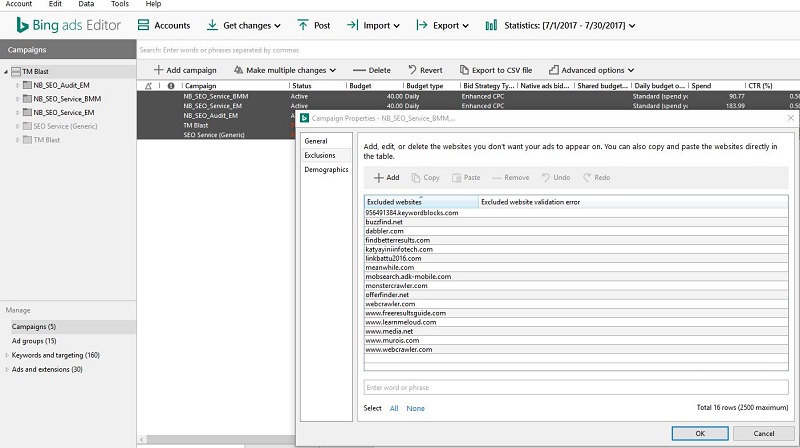Open the Data menu

(86, 4)
